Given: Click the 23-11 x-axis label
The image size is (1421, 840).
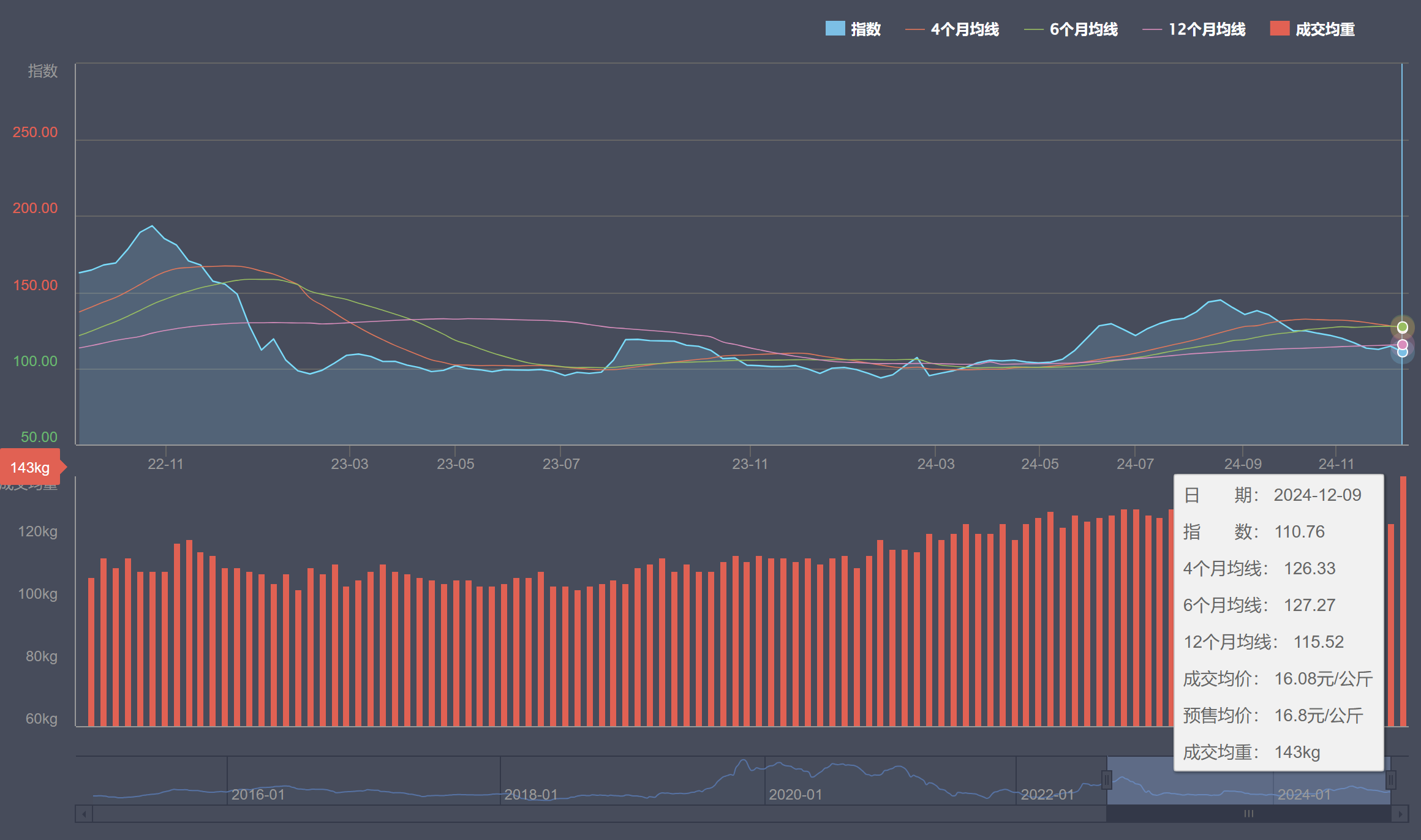Looking at the screenshot, I should [x=750, y=463].
